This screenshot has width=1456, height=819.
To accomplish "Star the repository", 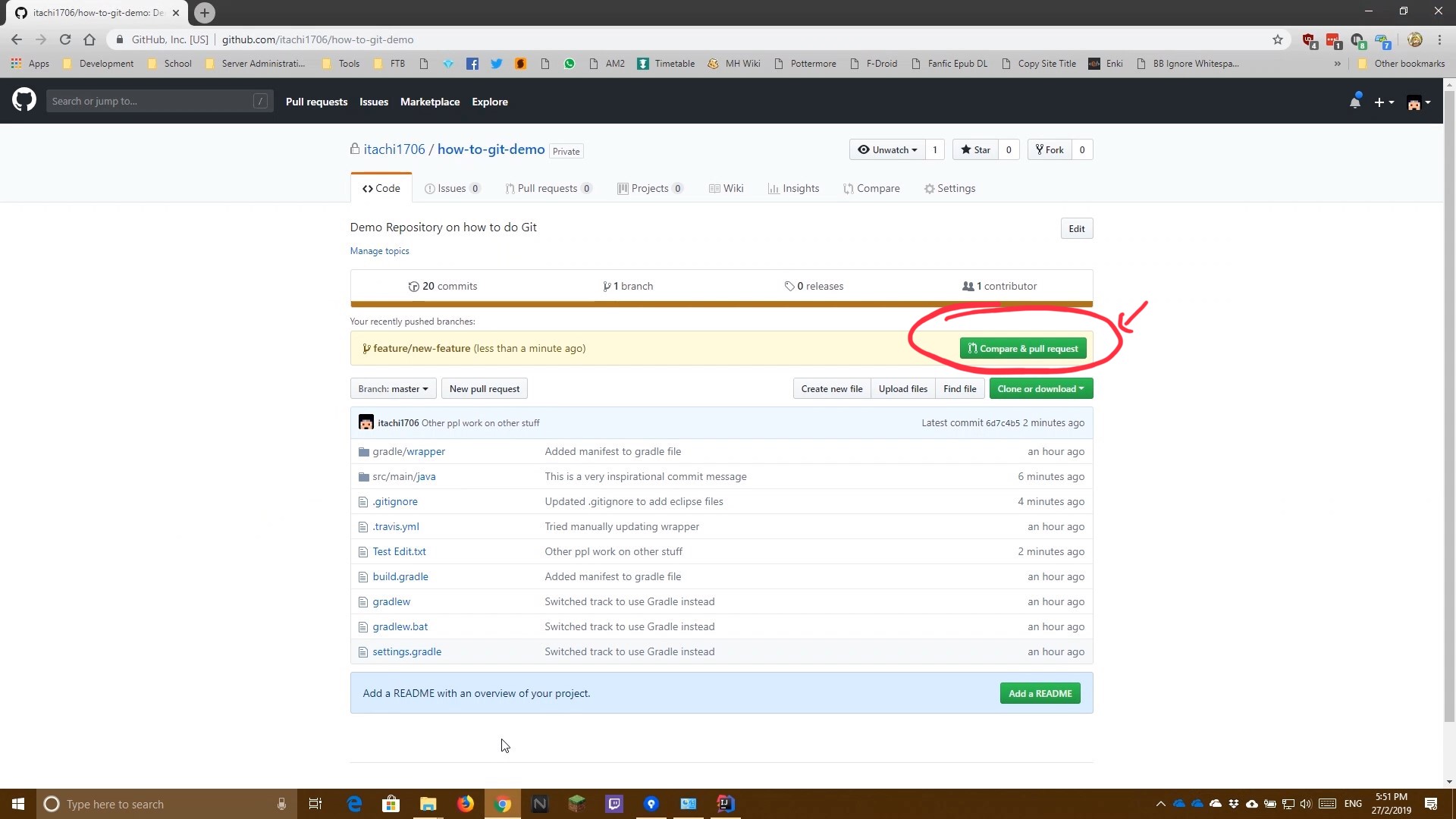I will [975, 149].
